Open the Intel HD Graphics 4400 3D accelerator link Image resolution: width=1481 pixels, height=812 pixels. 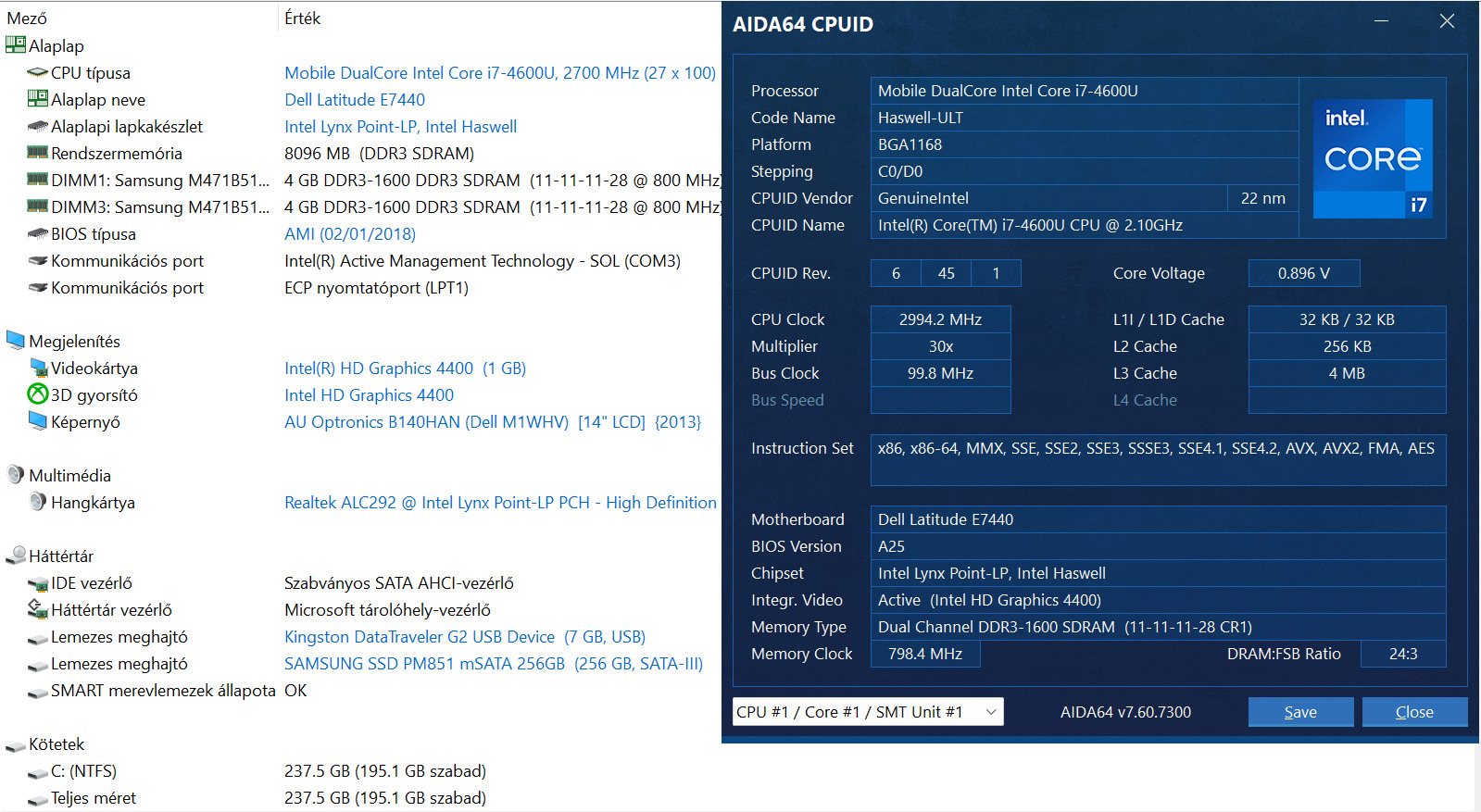point(369,394)
